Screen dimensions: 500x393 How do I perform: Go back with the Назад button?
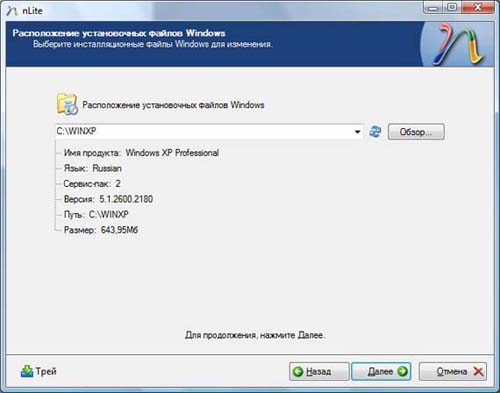tap(319, 371)
